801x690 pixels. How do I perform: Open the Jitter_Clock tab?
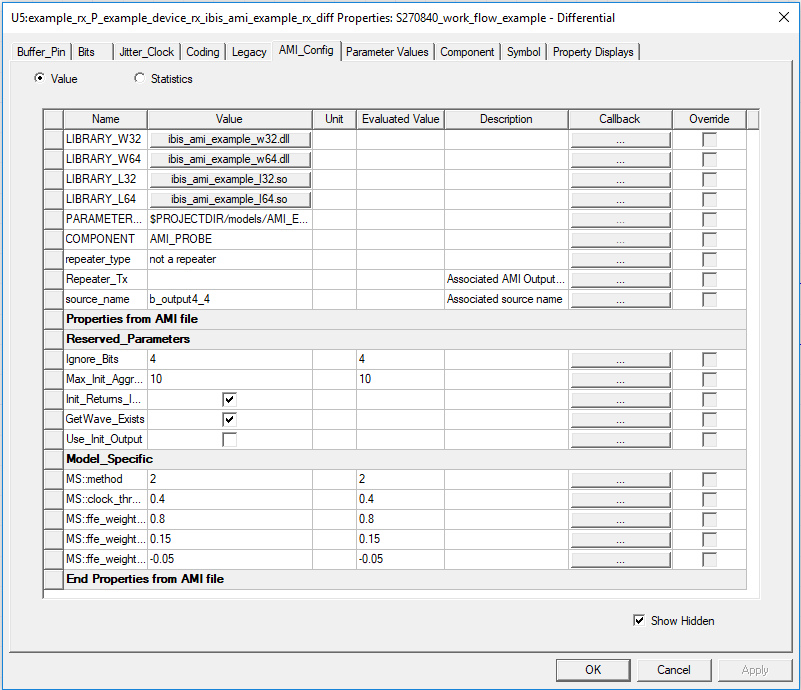pos(146,51)
